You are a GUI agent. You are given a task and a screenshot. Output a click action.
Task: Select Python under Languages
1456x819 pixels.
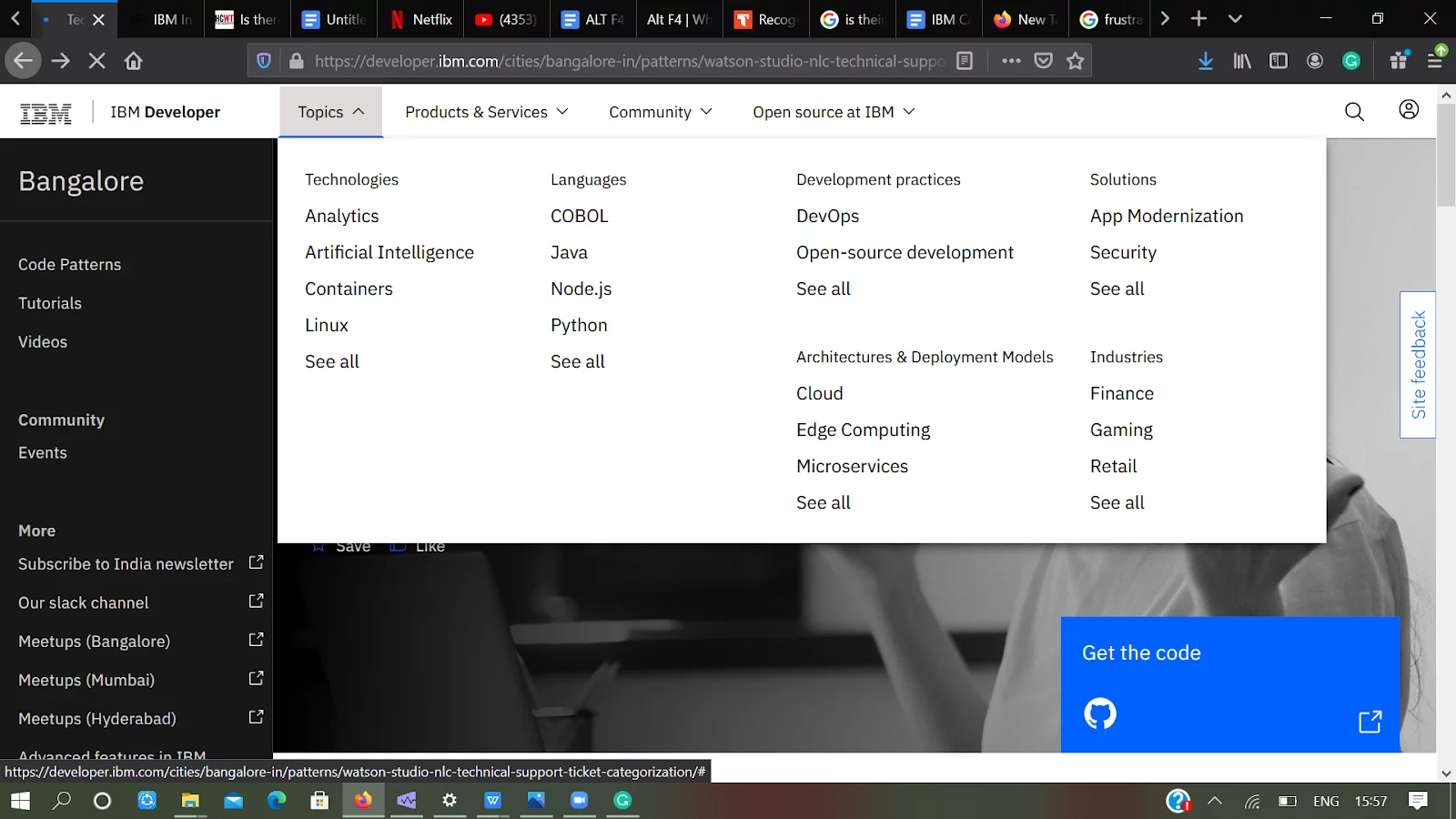[579, 325]
